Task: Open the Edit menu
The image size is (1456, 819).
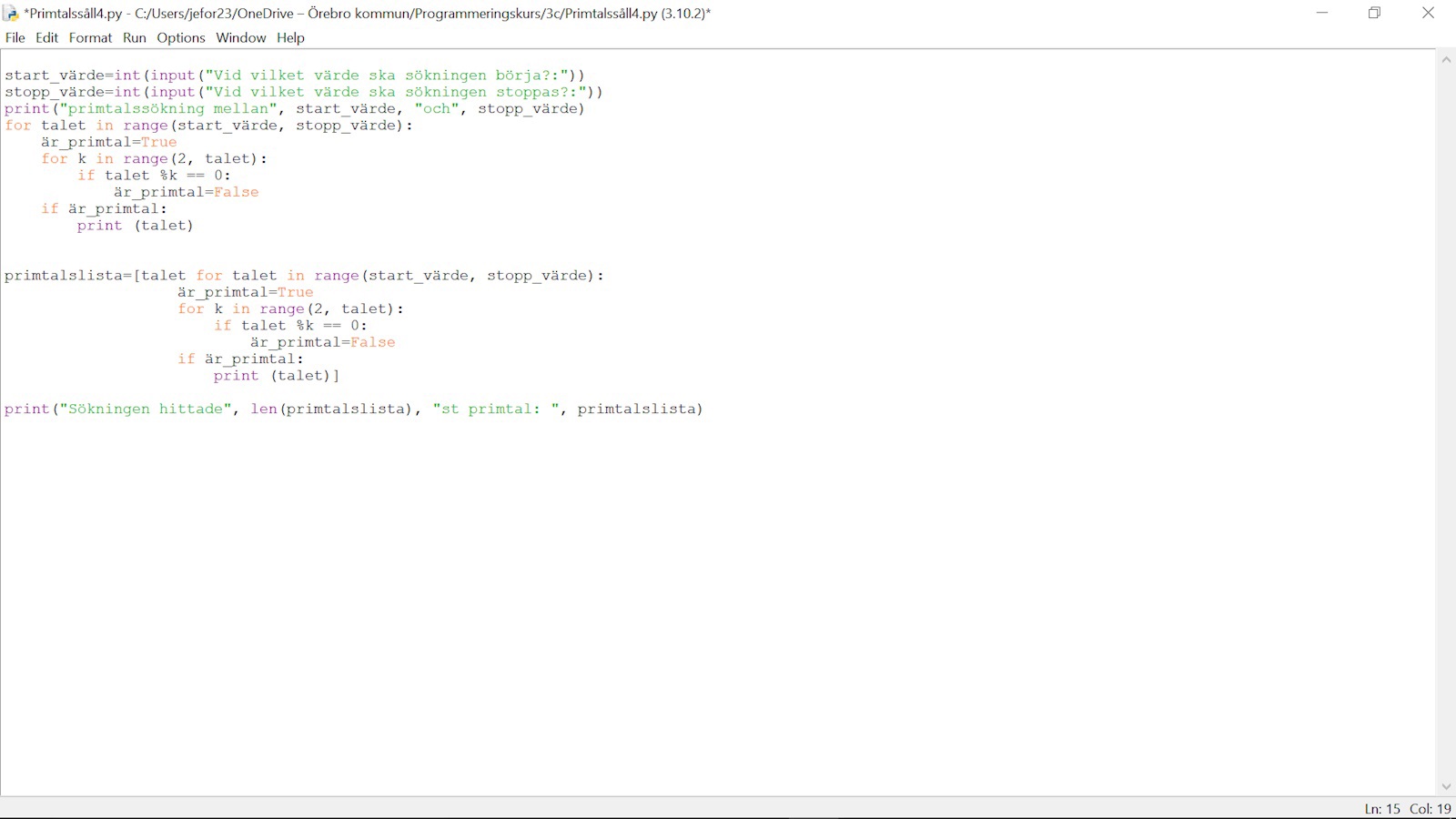Action: pos(46,37)
